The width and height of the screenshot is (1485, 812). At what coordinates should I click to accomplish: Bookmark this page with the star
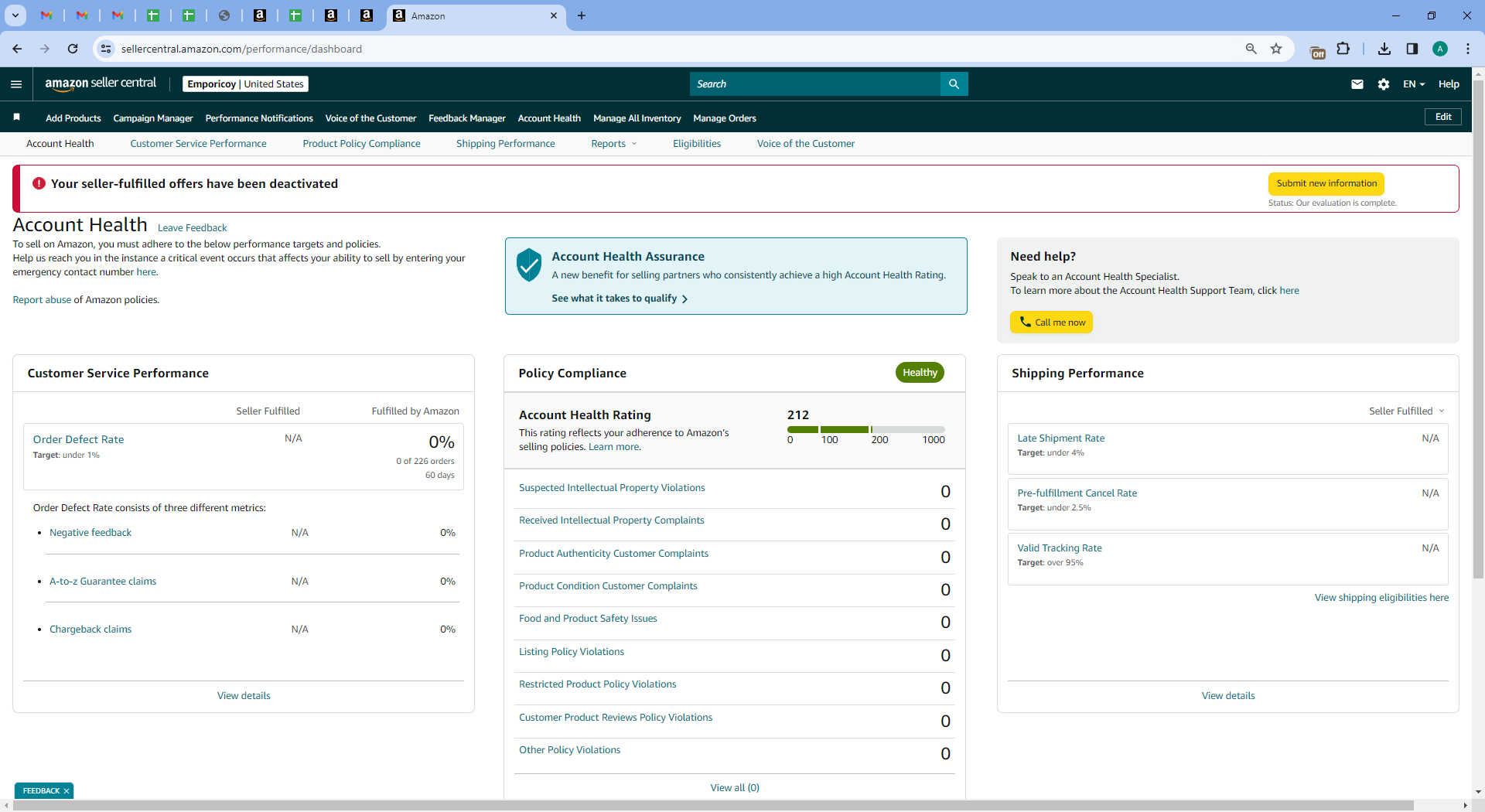tap(1276, 49)
